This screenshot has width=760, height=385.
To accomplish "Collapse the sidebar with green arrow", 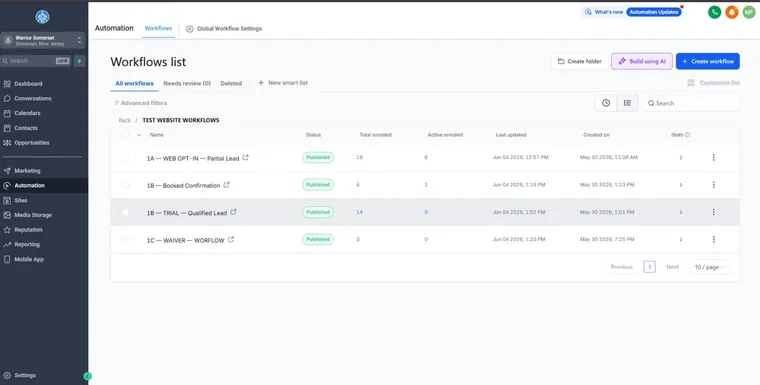I will coord(87,376).
